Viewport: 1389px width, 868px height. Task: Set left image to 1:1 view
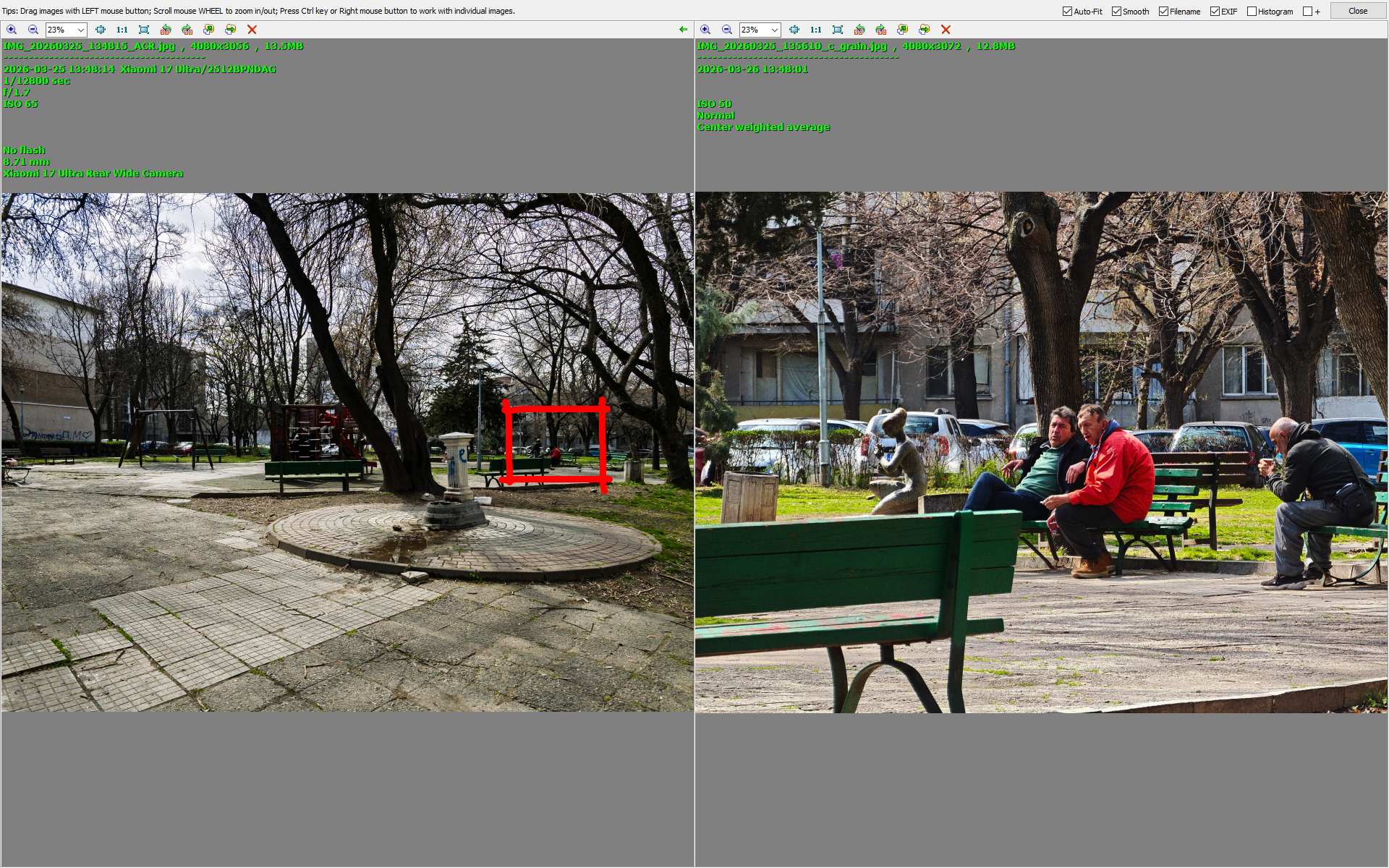(122, 30)
